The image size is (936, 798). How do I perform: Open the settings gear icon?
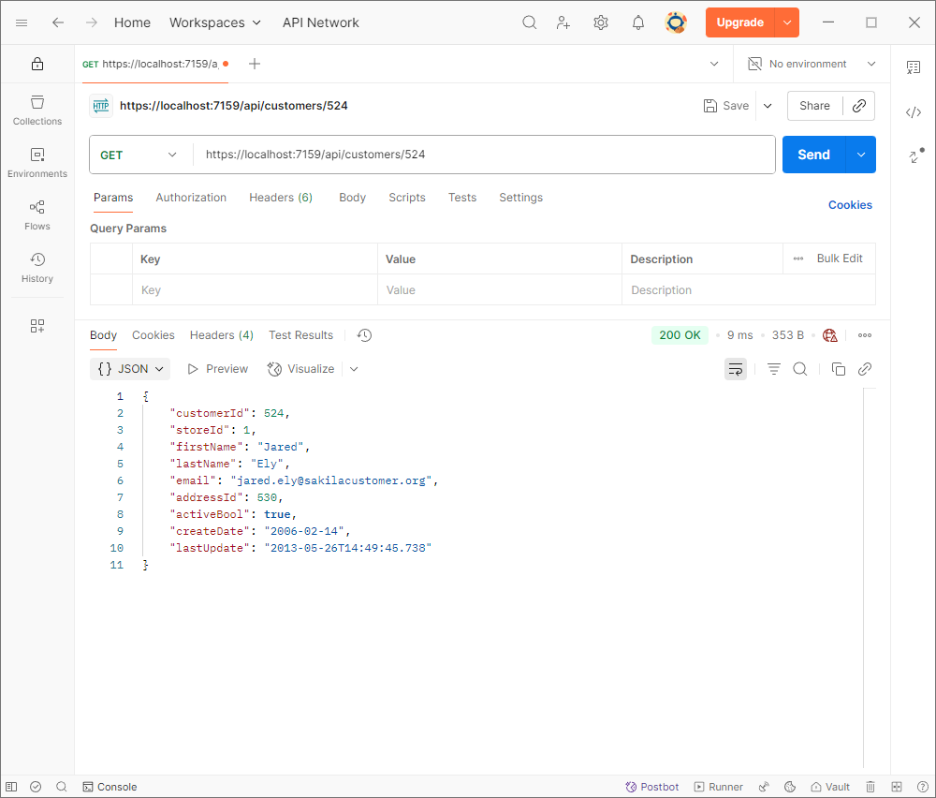tap(600, 23)
